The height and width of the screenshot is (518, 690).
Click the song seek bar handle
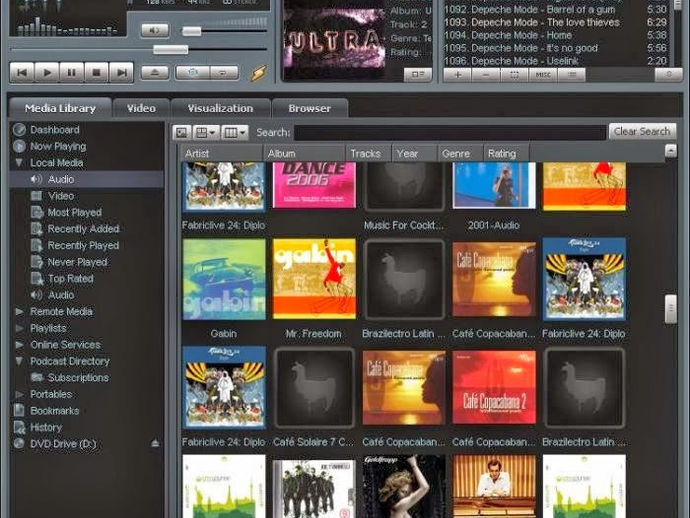point(171,49)
